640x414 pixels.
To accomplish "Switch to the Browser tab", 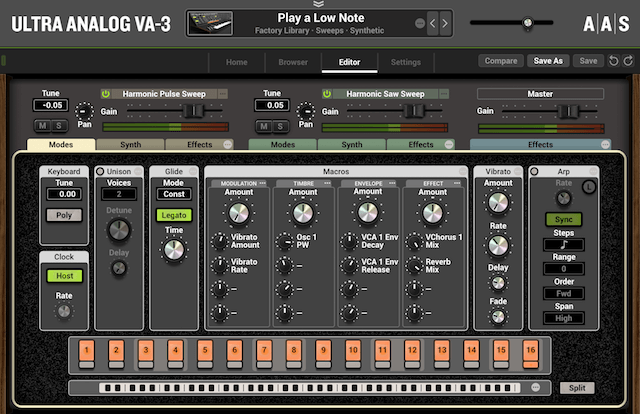I will point(293,62).
